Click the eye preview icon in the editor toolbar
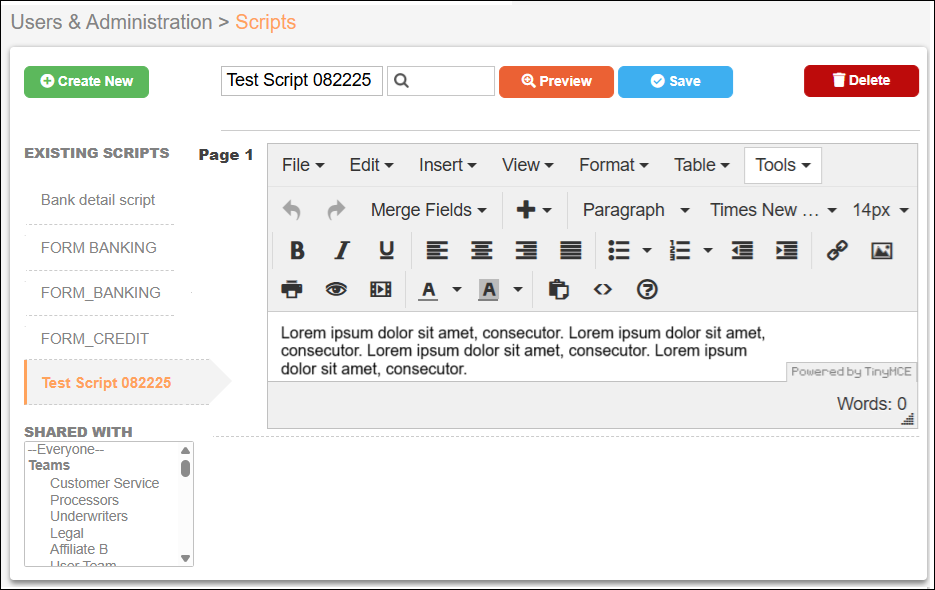Viewport: 935px width, 590px height. [336, 289]
